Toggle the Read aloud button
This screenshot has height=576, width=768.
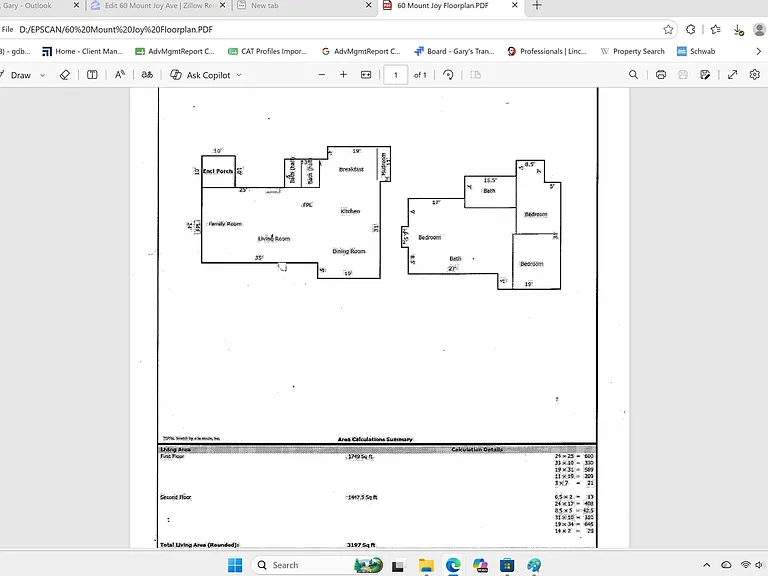[x=120, y=75]
